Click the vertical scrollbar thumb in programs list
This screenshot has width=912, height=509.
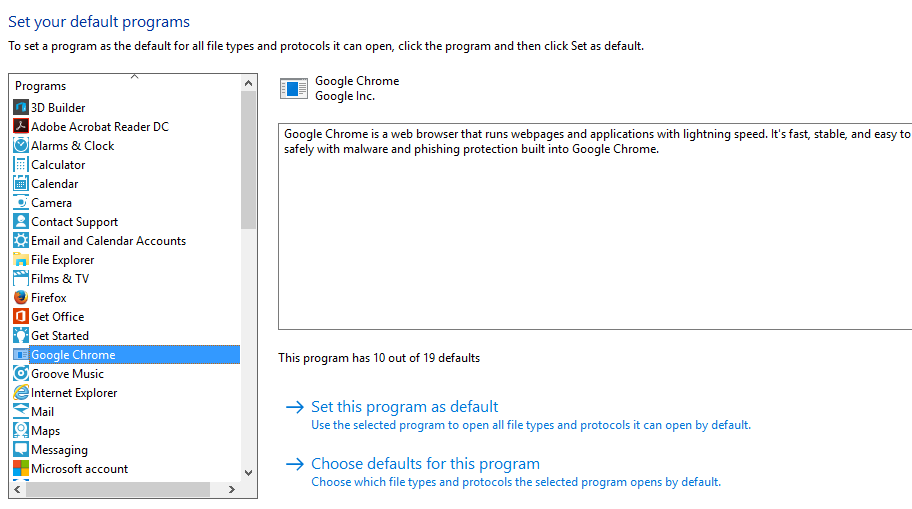pos(248,160)
